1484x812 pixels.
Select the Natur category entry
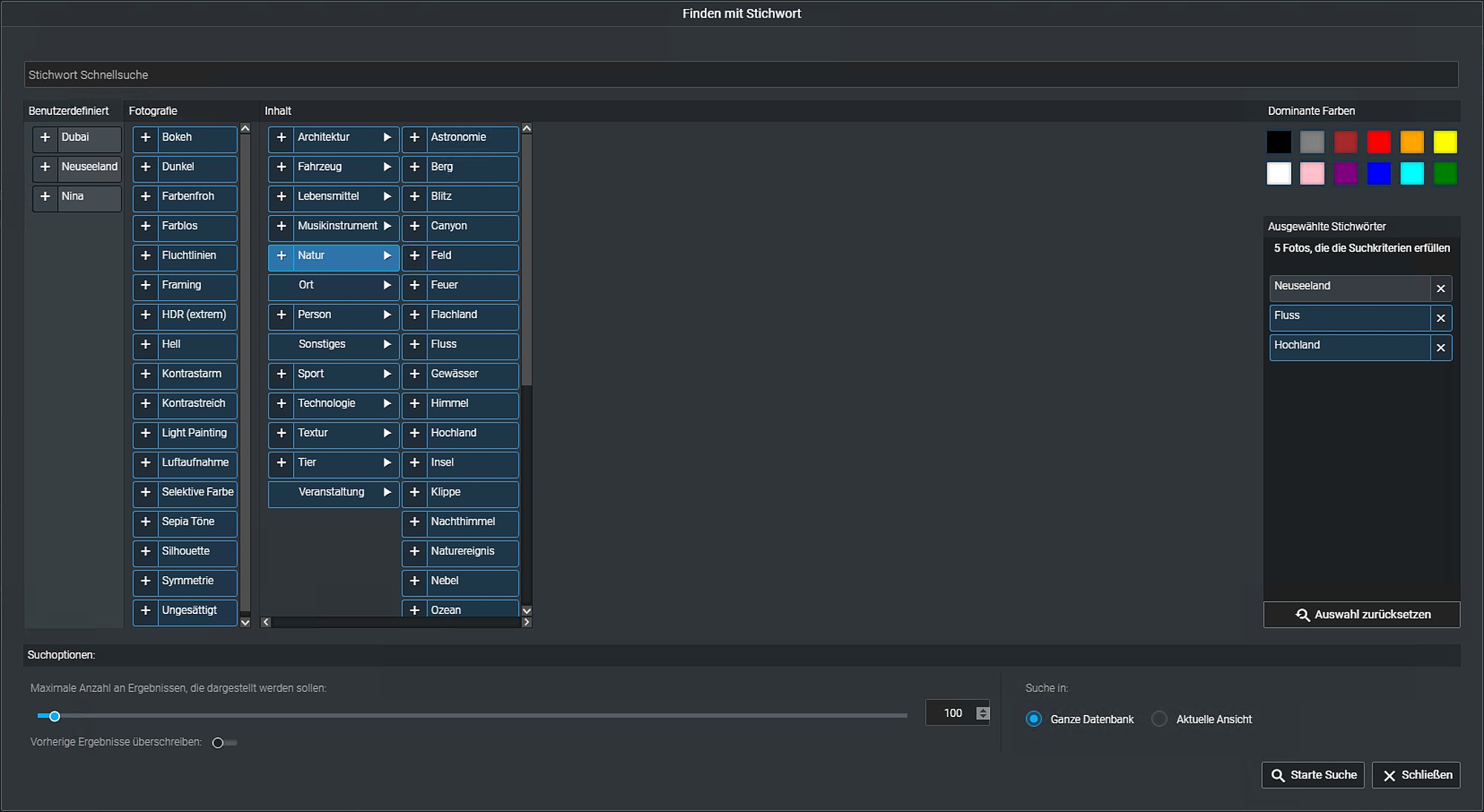pyautogui.click(x=333, y=256)
